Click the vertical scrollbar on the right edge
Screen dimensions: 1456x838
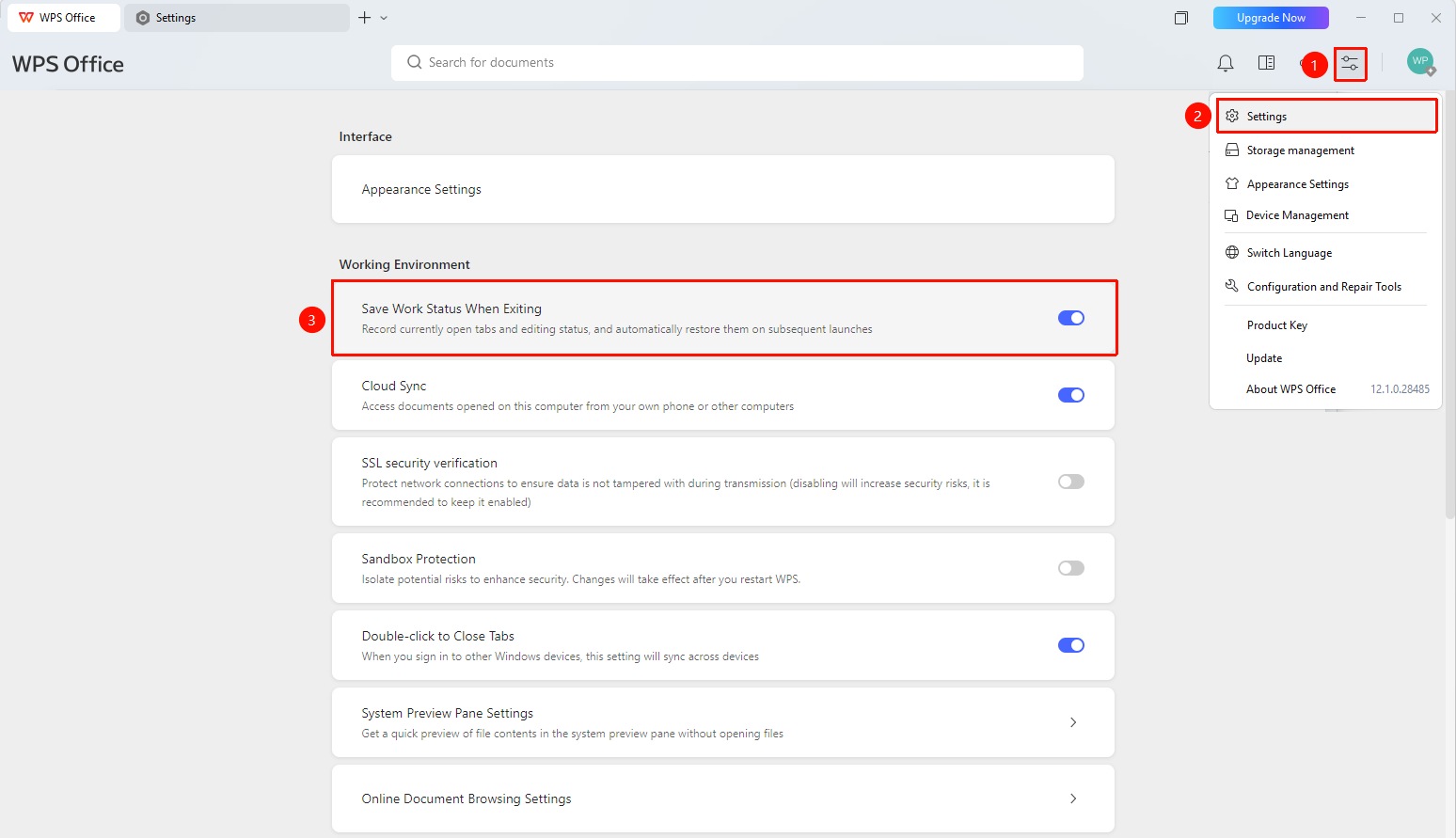1450,305
